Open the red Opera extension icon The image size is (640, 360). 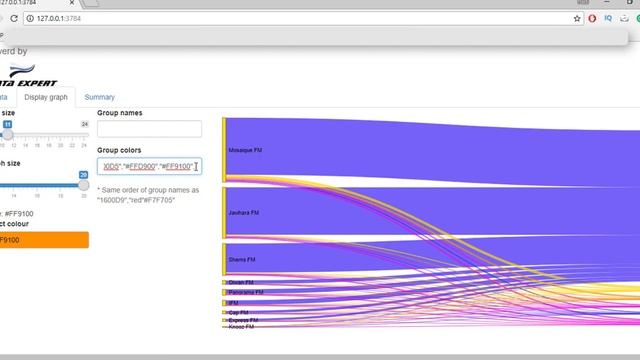point(592,18)
